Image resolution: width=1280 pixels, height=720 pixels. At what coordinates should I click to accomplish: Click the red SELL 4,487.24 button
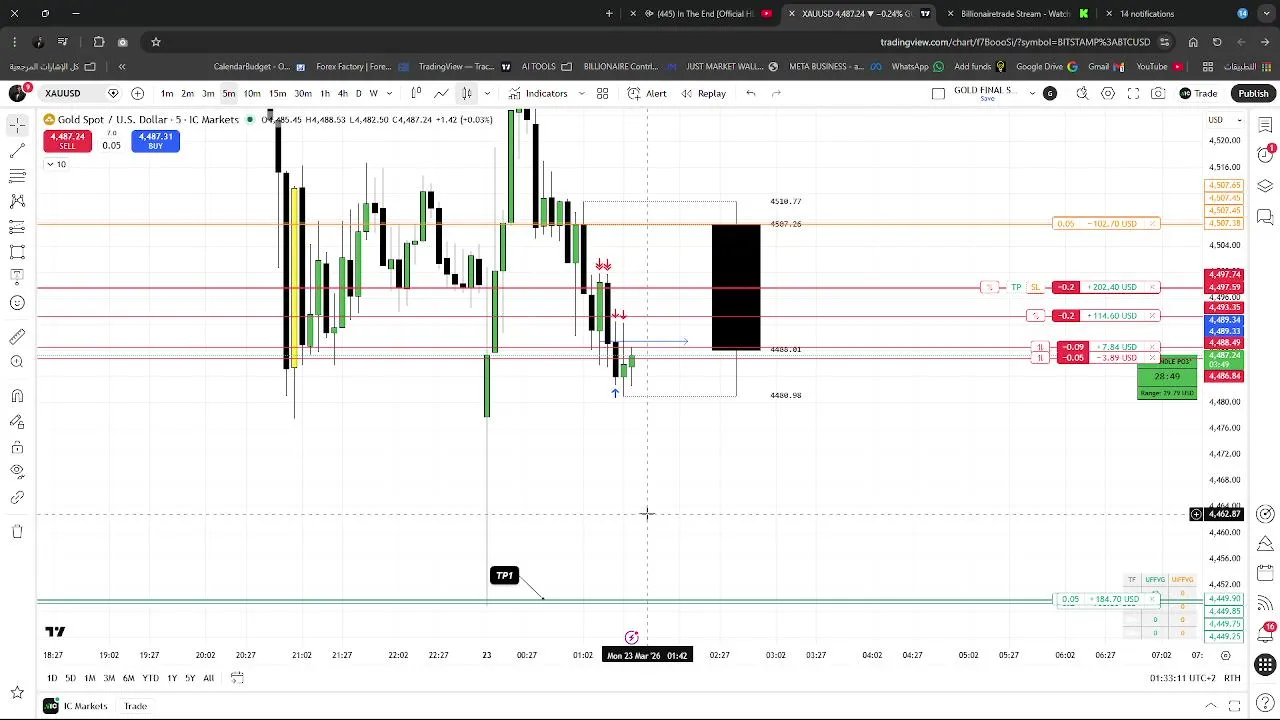67,141
